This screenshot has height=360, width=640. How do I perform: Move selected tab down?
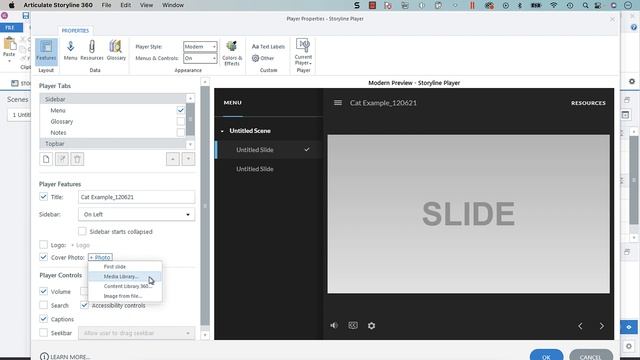pyautogui.click(x=188, y=159)
